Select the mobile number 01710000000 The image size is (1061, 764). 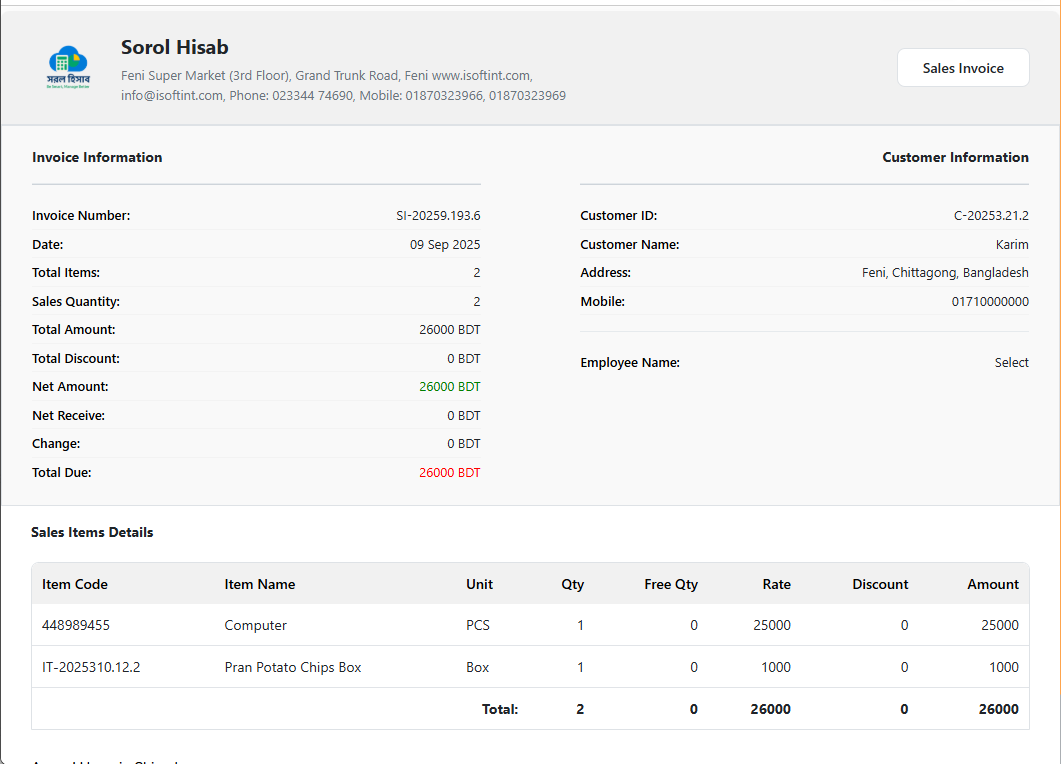(x=990, y=300)
